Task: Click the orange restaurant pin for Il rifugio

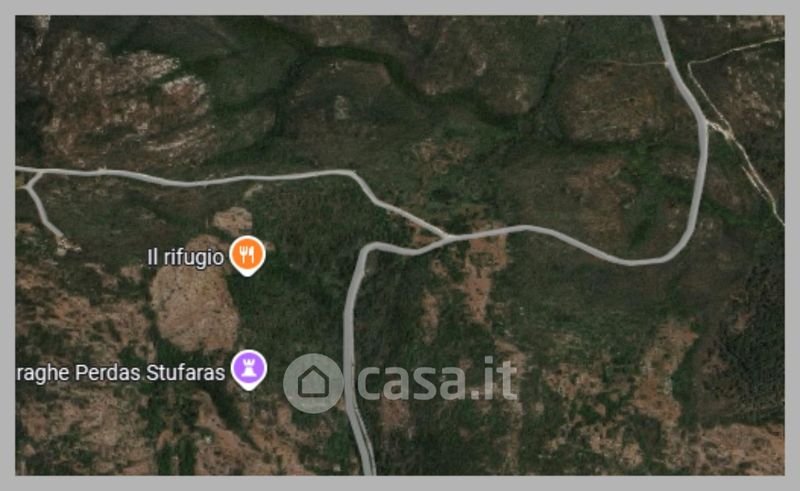Action: pyautogui.click(x=247, y=255)
